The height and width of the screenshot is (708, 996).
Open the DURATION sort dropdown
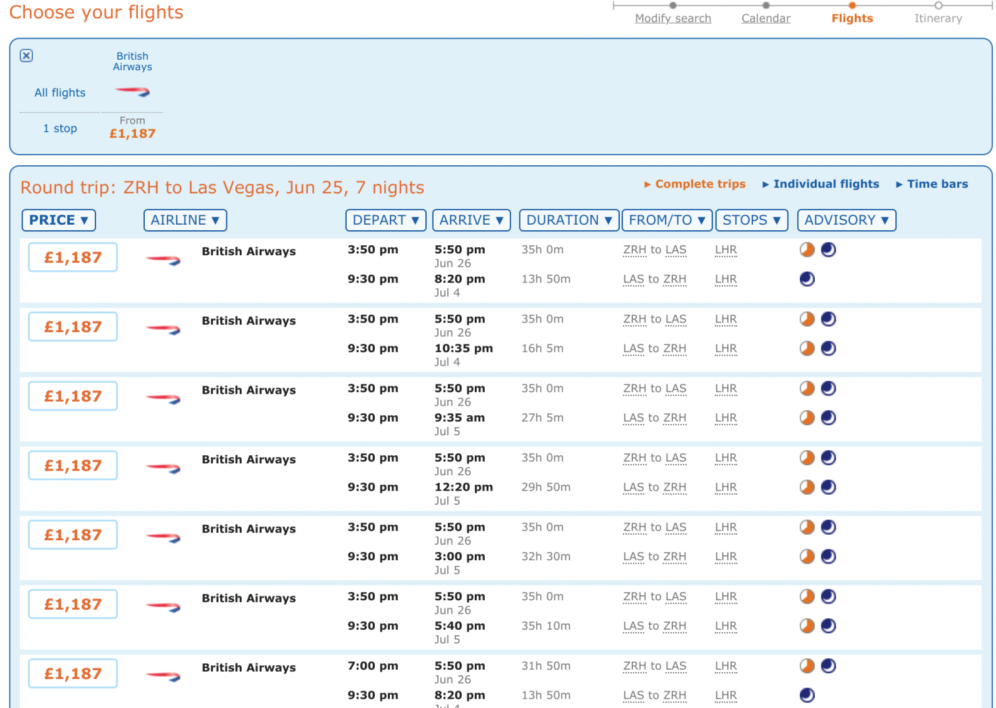(569, 220)
